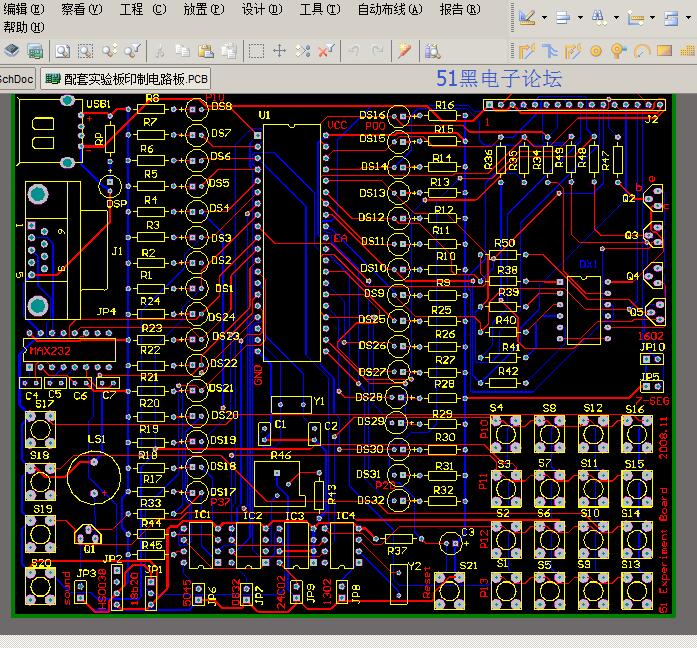This screenshot has height=648, width=697.
Task: Expand the place dimension tools dropdown arrow
Action: coord(652,18)
